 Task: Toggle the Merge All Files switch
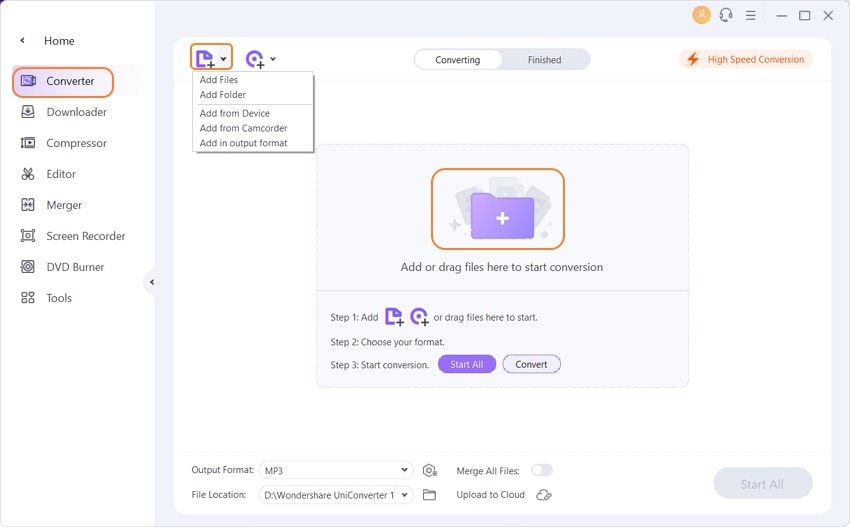(x=541, y=470)
